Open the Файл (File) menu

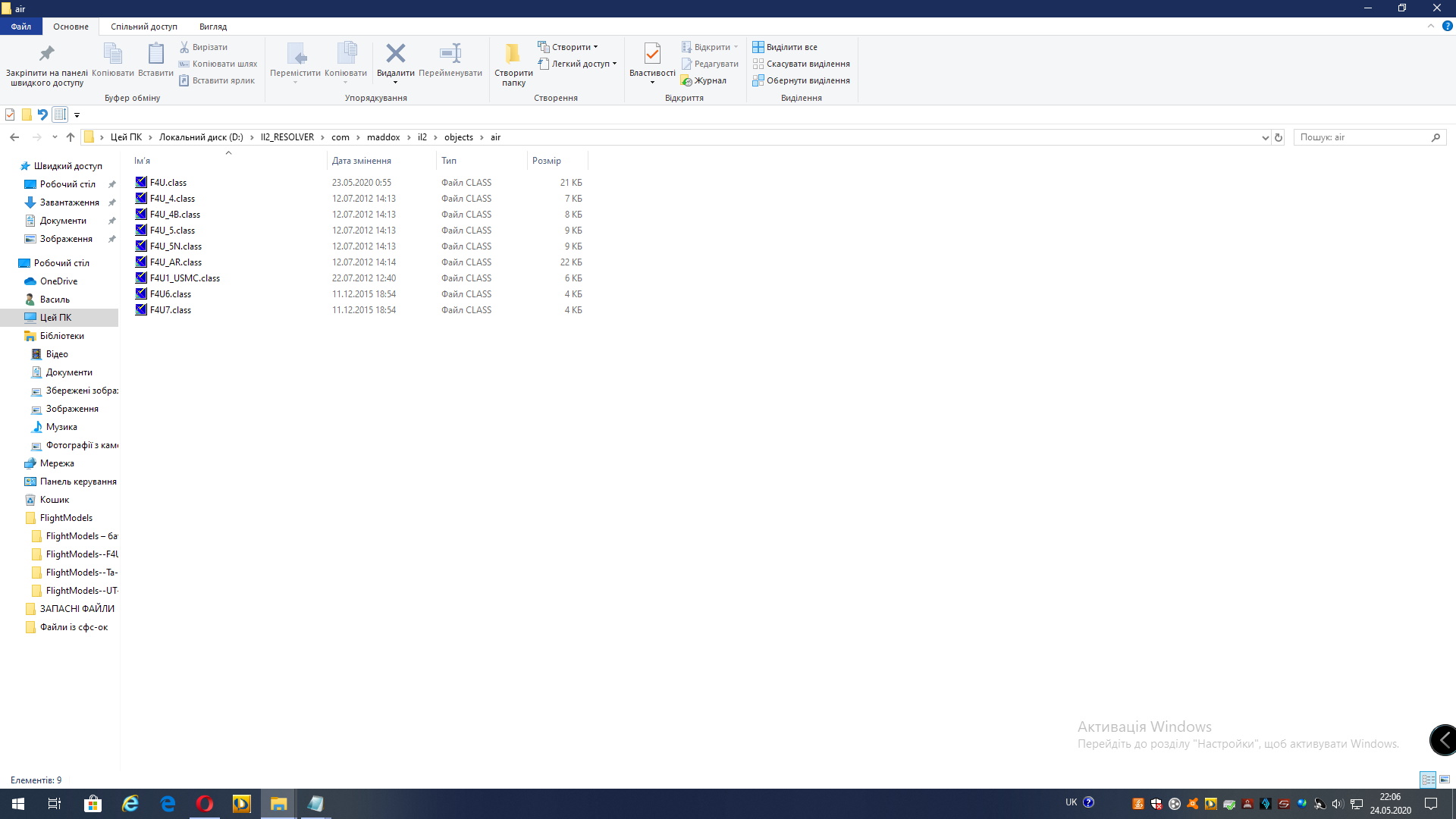pyautogui.click(x=20, y=27)
